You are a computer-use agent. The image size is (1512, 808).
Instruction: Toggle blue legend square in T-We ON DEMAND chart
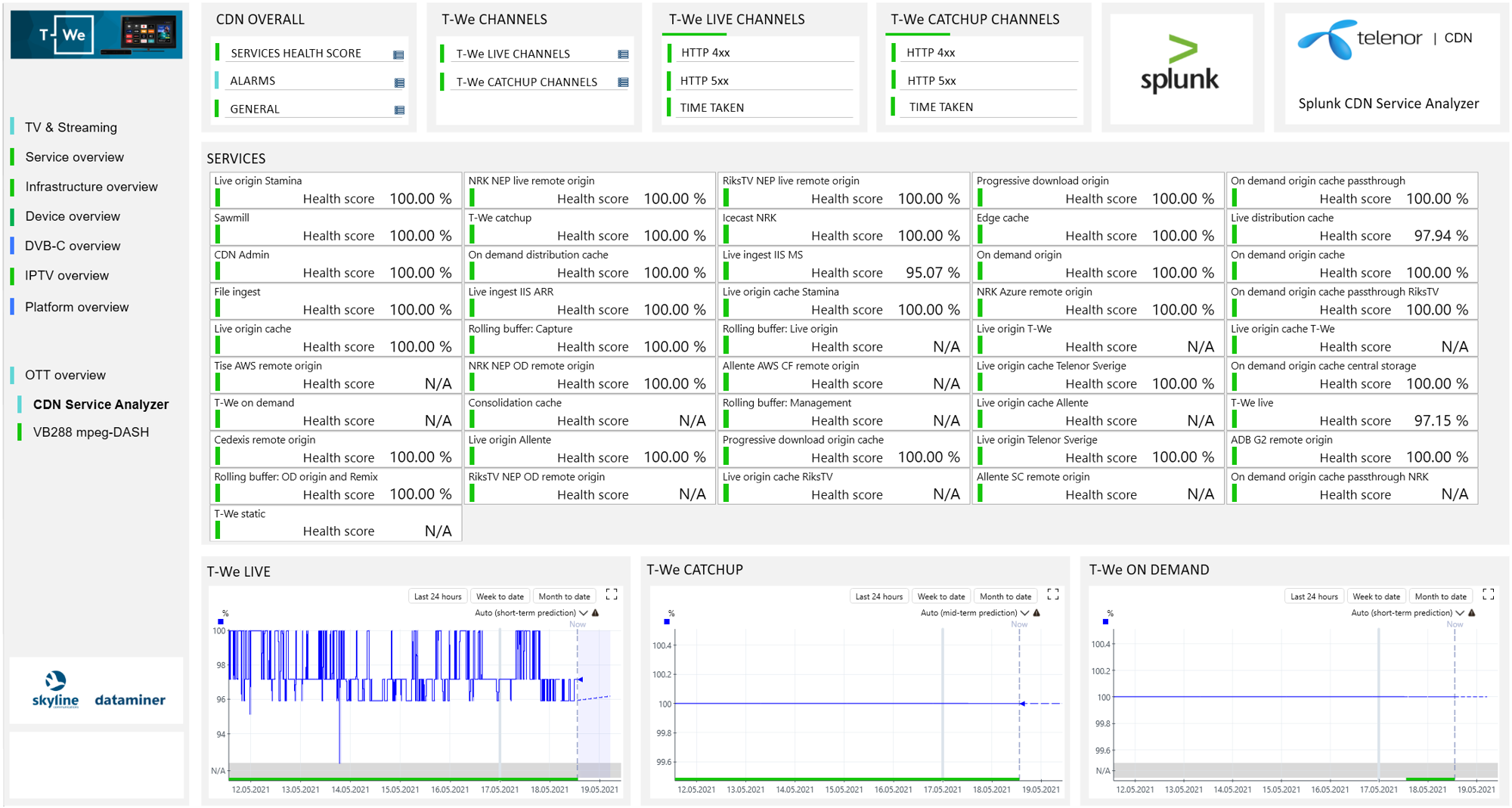(1105, 621)
